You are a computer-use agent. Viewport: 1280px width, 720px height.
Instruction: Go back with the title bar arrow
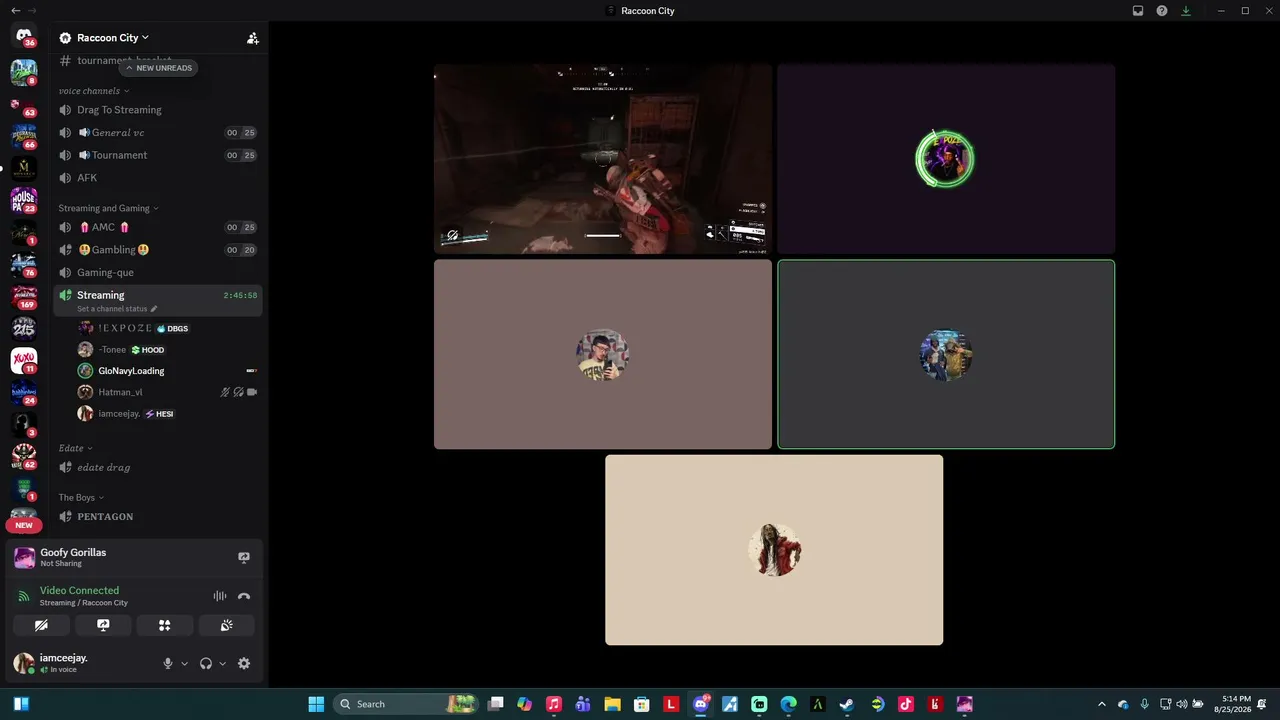15,11
